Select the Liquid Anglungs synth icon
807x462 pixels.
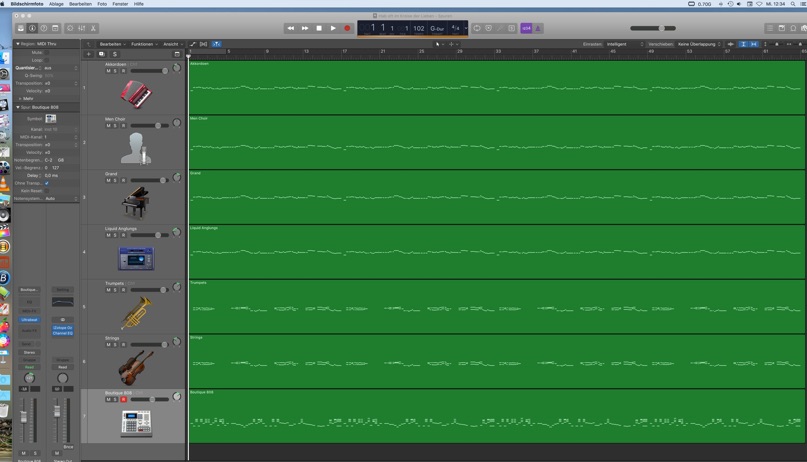click(x=136, y=258)
